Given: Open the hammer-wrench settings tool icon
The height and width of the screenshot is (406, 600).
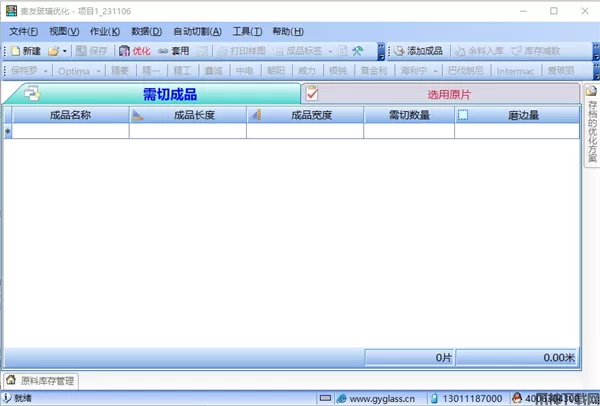Looking at the screenshot, I should coord(358,51).
